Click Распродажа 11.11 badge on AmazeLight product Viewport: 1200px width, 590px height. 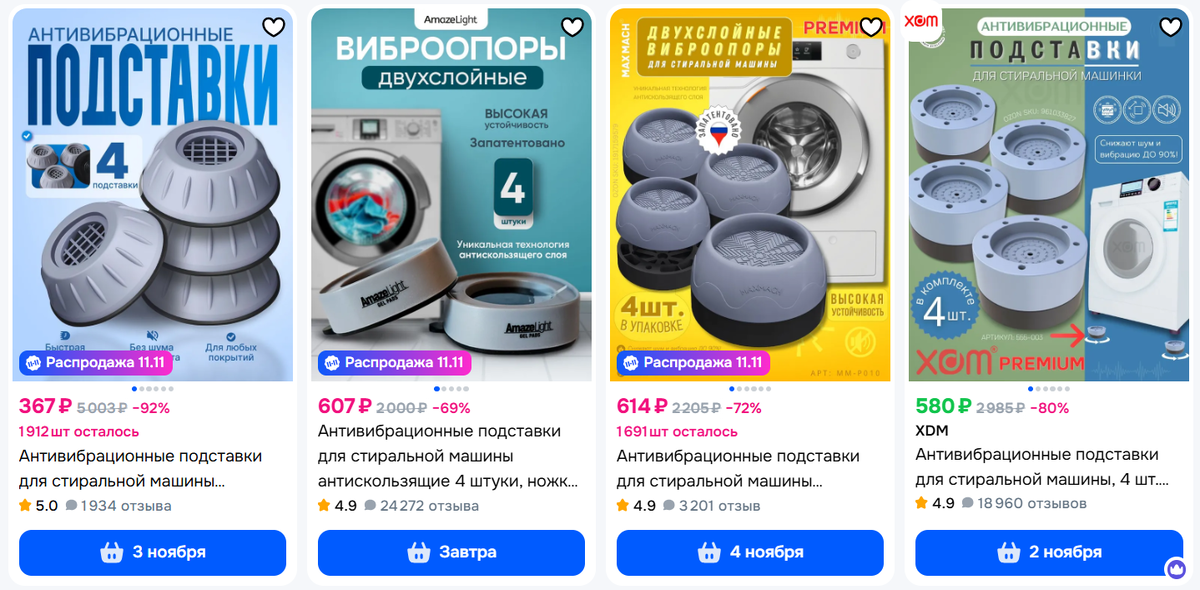[394, 362]
